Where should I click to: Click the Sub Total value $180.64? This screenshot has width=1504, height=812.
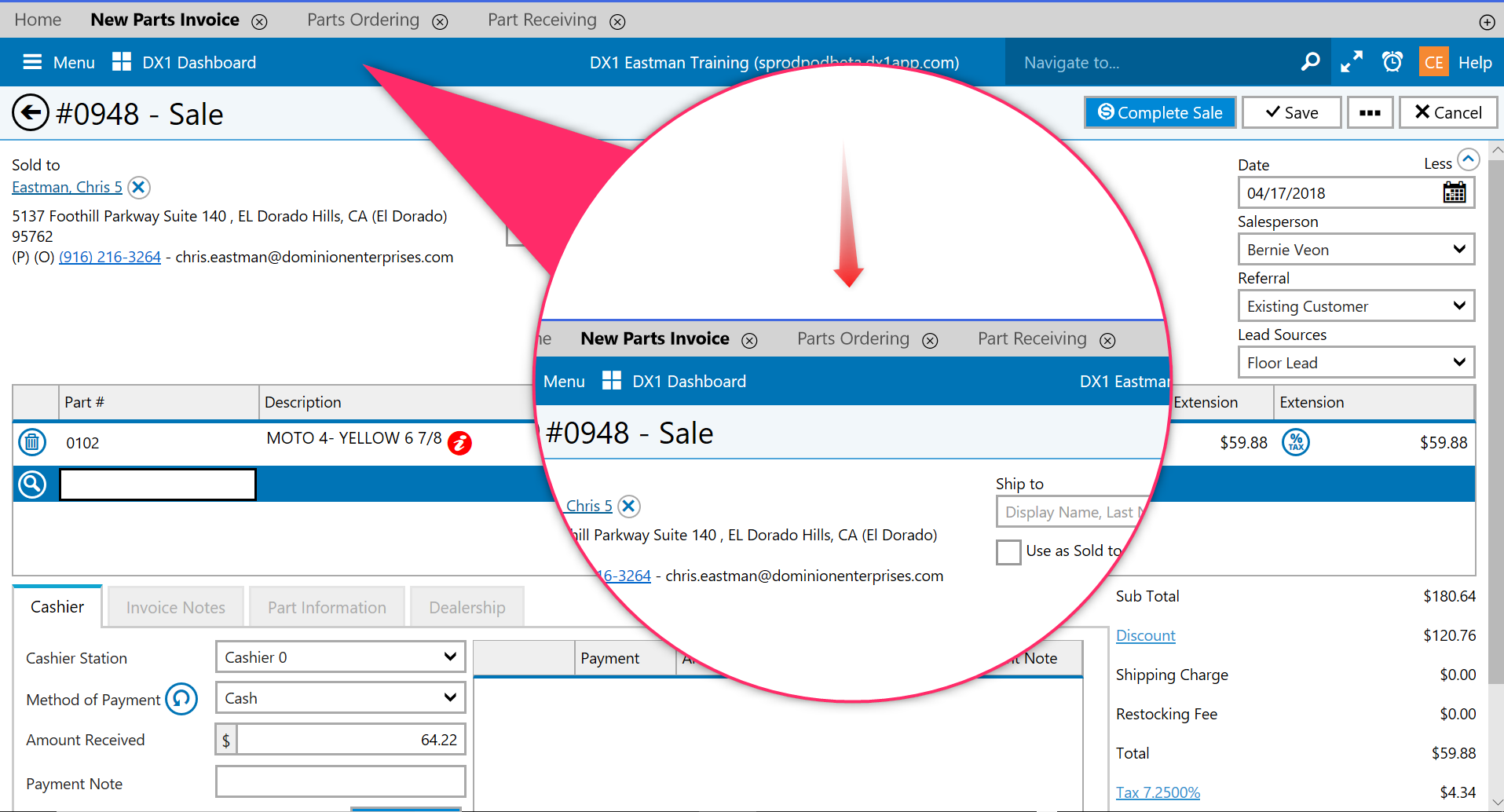point(1449,596)
